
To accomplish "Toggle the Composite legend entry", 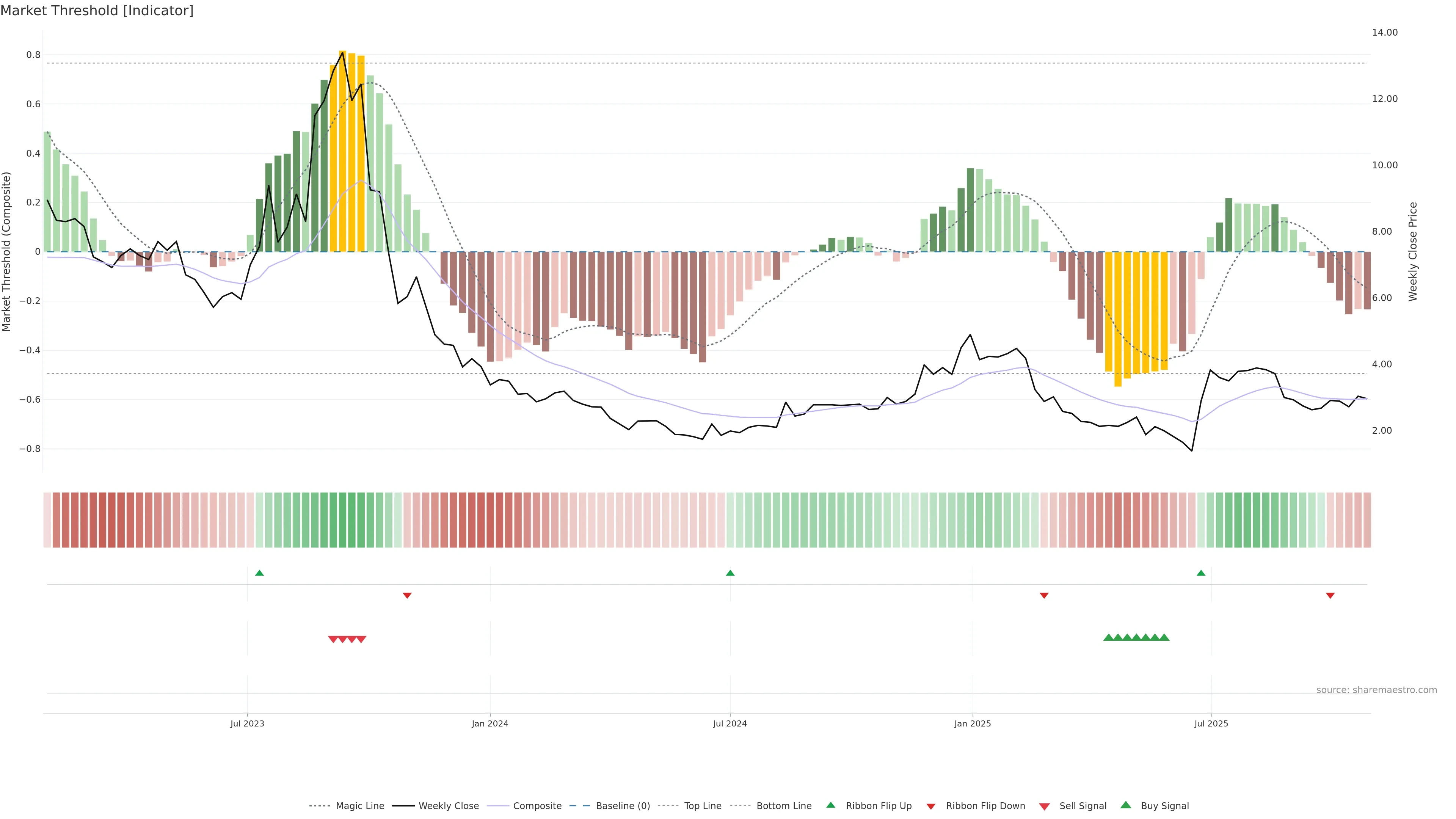I will pos(537,806).
